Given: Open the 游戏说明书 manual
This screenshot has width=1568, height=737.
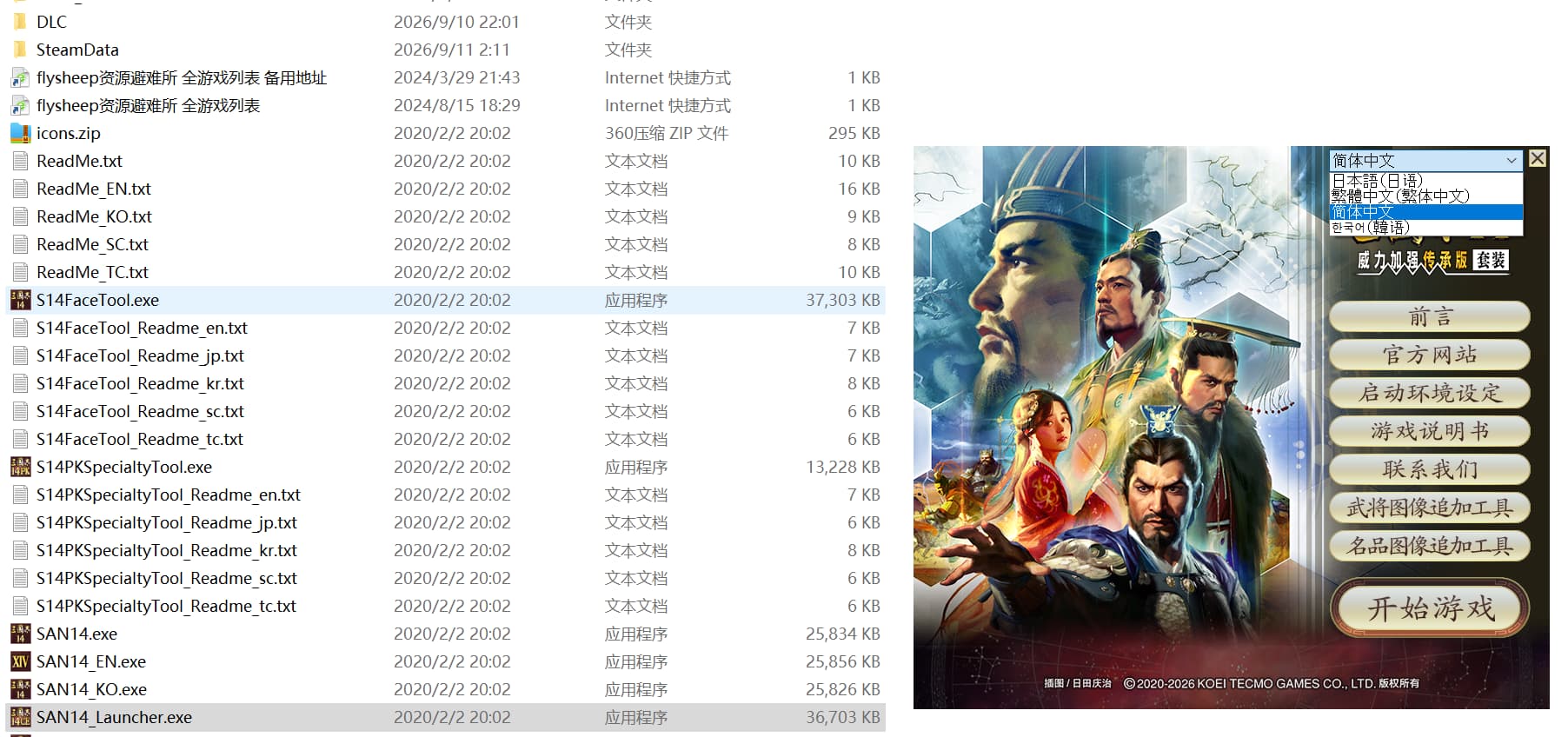Looking at the screenshot, I should click(1430, 431).
